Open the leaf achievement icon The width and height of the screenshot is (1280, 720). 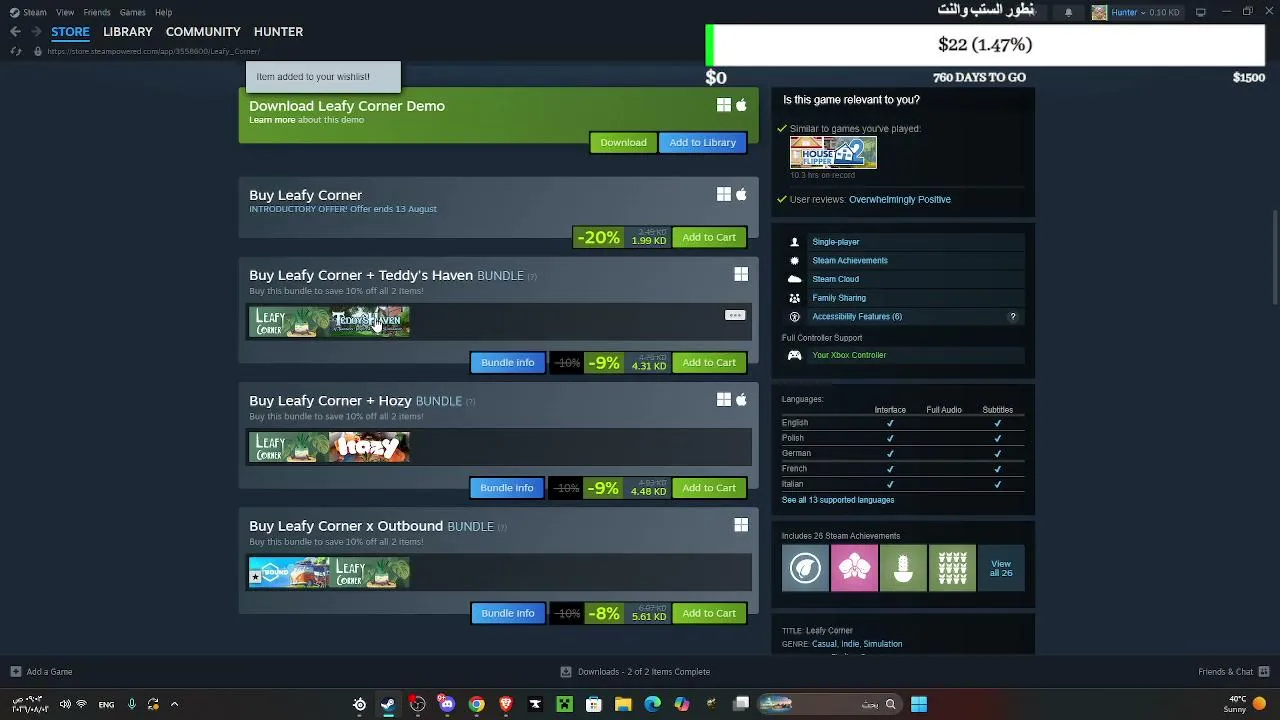pyautogui.click(x=805, y=568)
